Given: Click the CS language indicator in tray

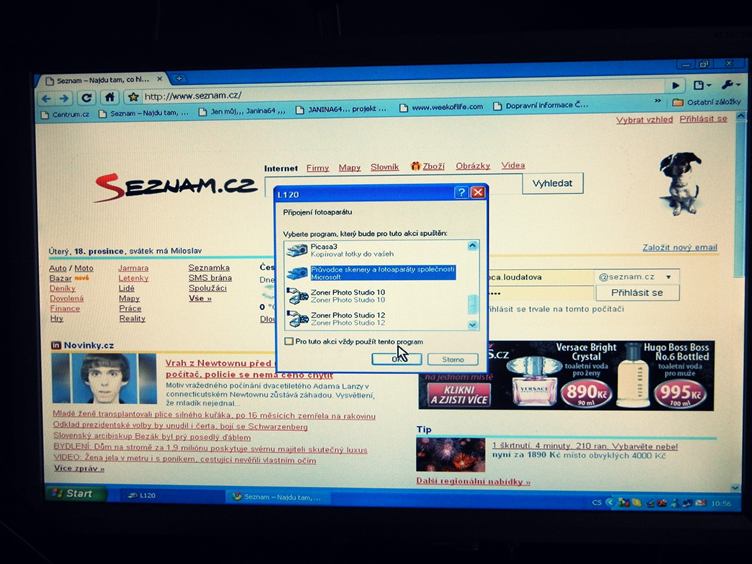Looking at the screenshot, I should click(x=597, y=503).
